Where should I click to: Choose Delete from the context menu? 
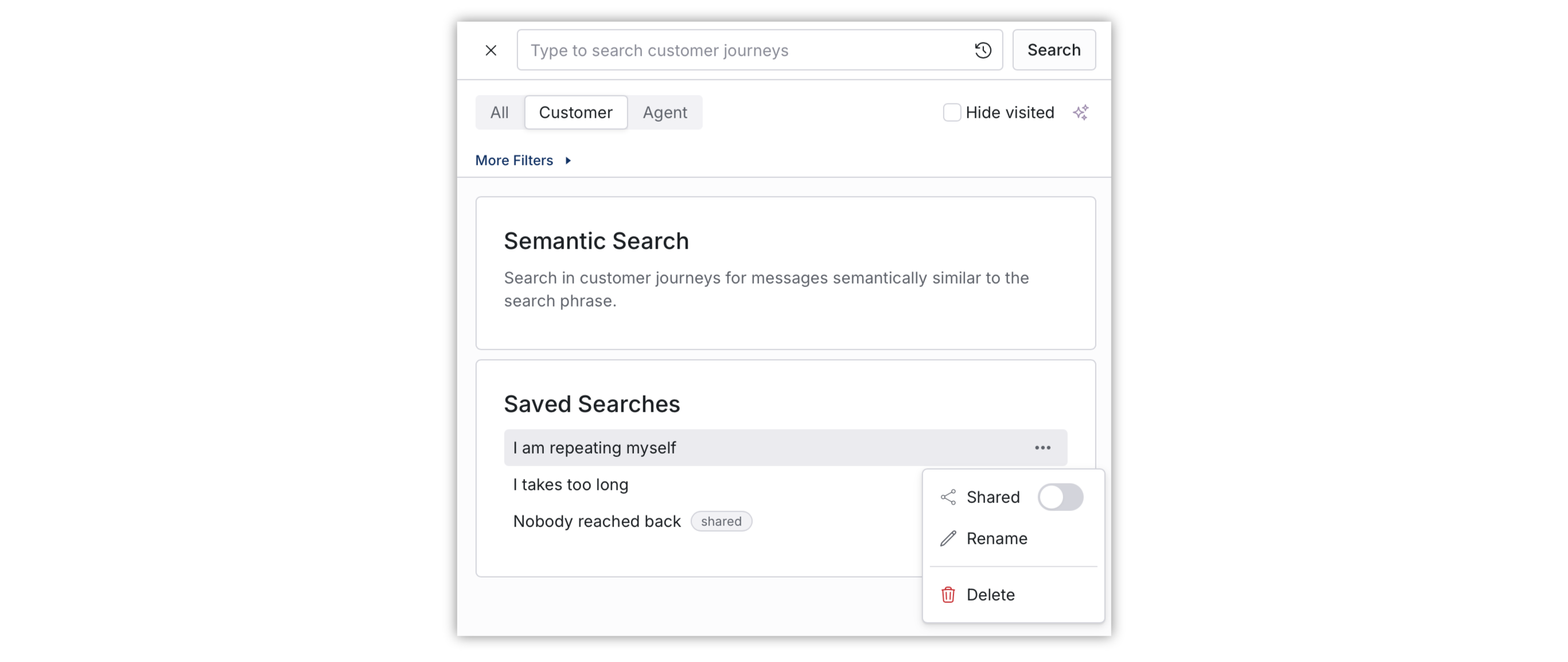pos(990,594)
